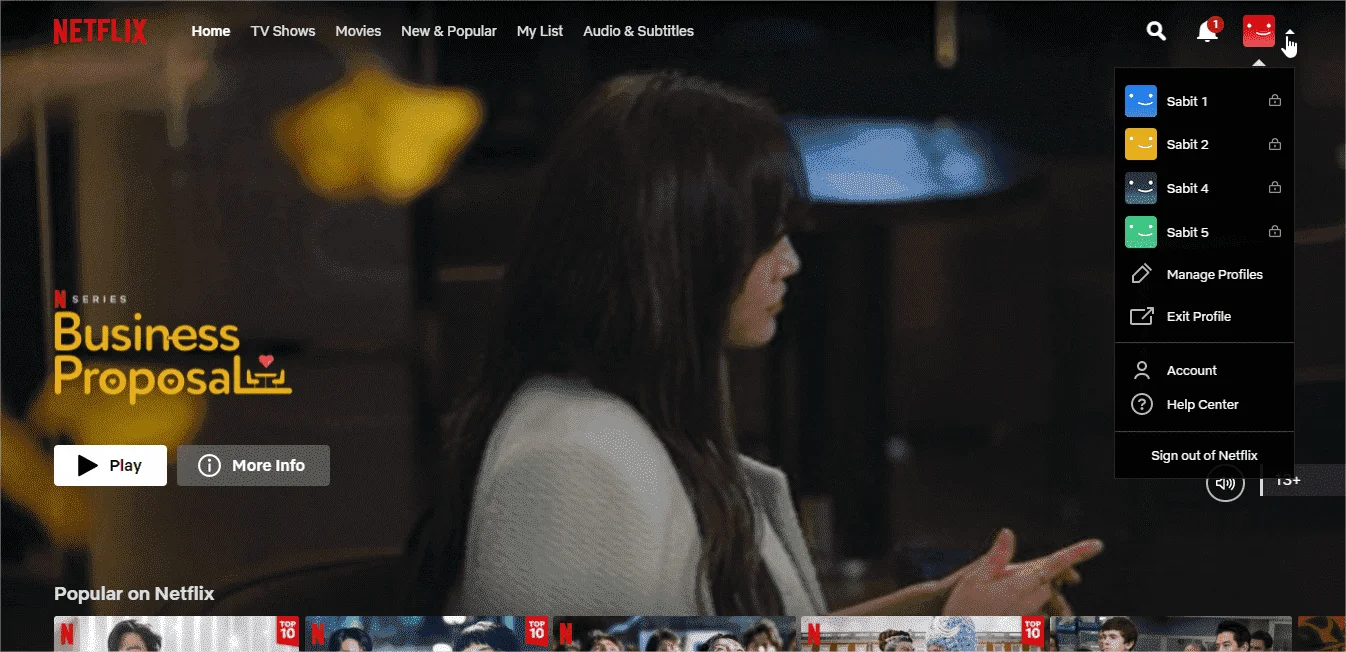The height and width of the screenshot is (652, 1346).
Task: Click the question mark Help Center icon
Action: 1141,405
